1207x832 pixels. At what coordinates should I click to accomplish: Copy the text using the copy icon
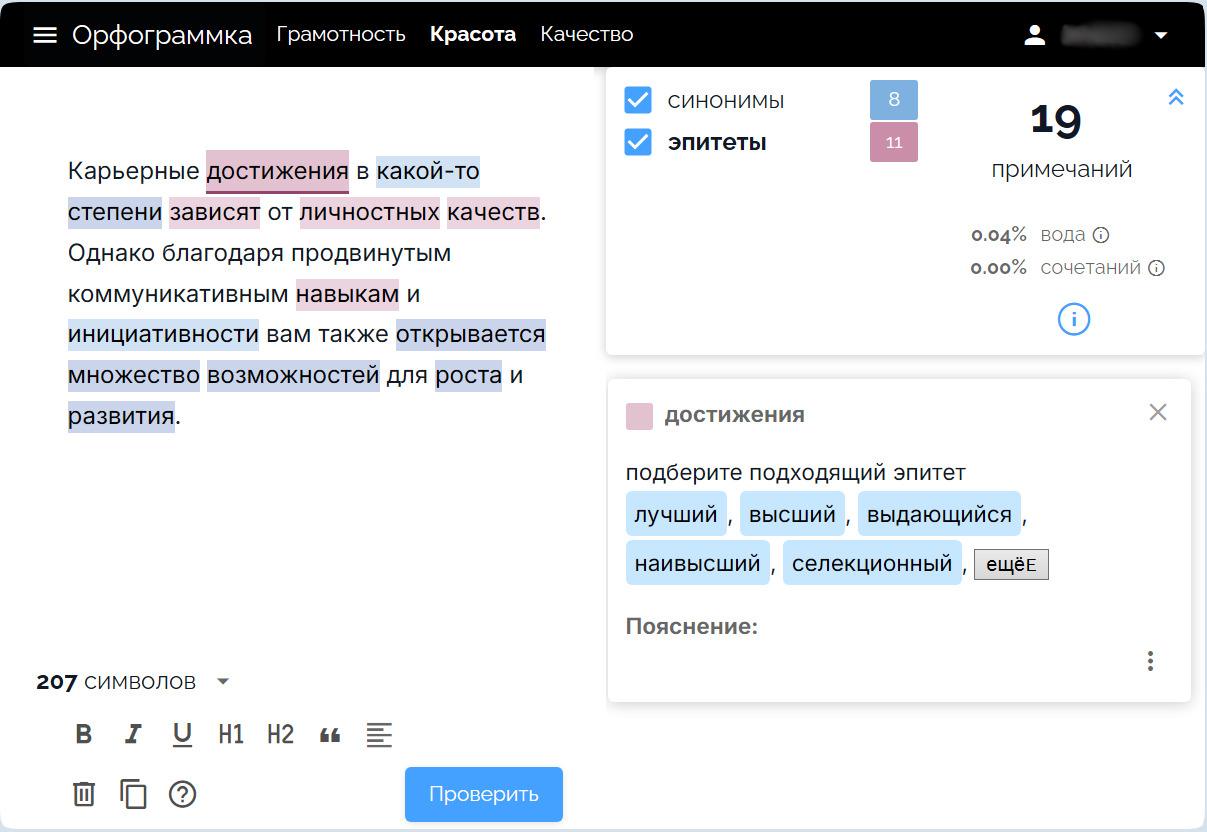click(x=133, y=794)
